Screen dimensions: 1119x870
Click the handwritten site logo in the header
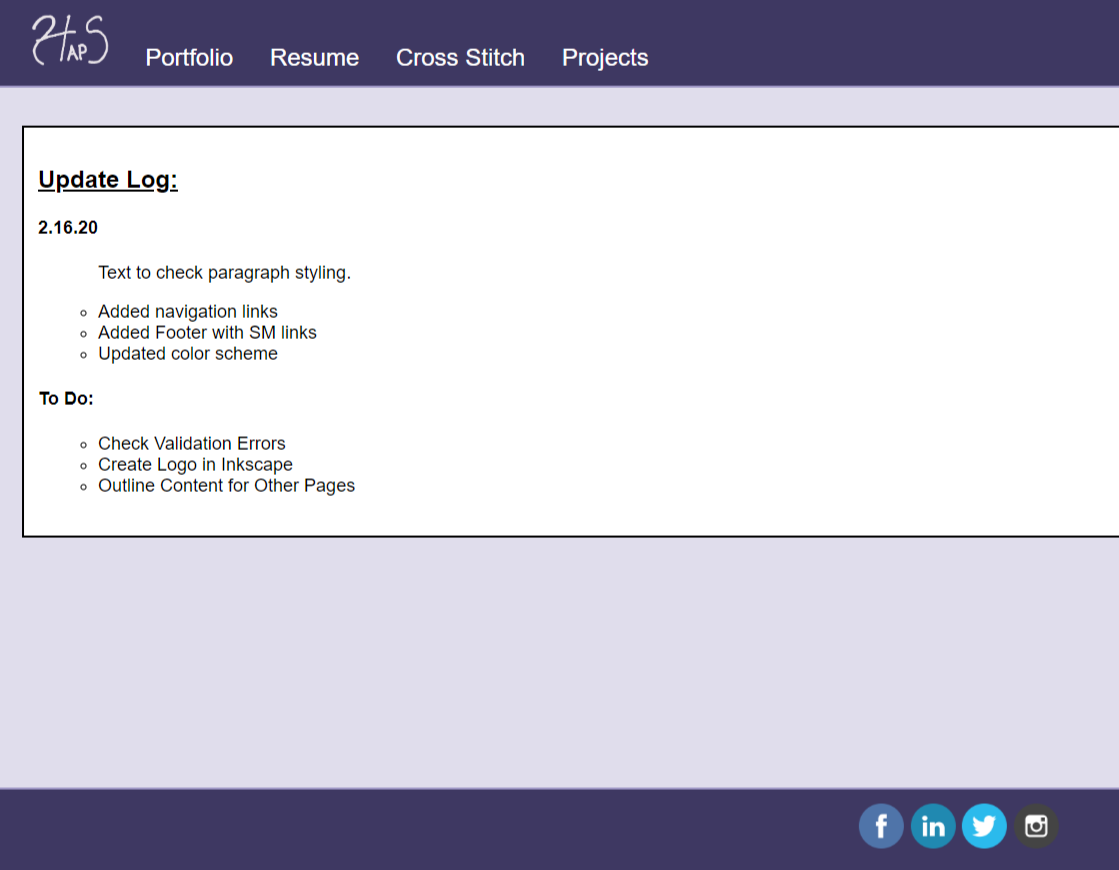coord(69,41)
